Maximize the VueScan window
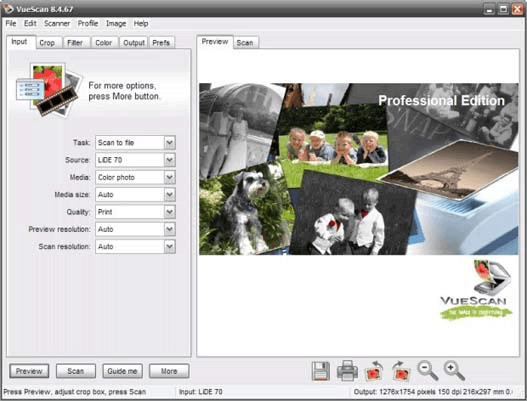 pyautogui.click(x=503, y=9)
